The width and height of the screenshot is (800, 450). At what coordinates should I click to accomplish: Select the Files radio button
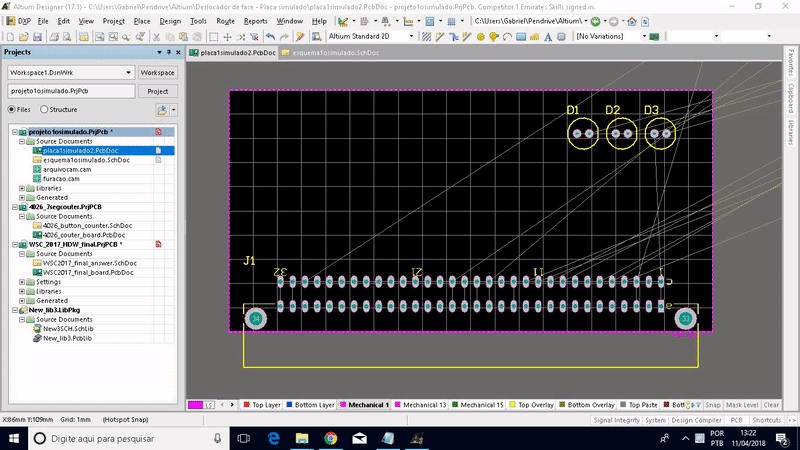tap(11, 109)
